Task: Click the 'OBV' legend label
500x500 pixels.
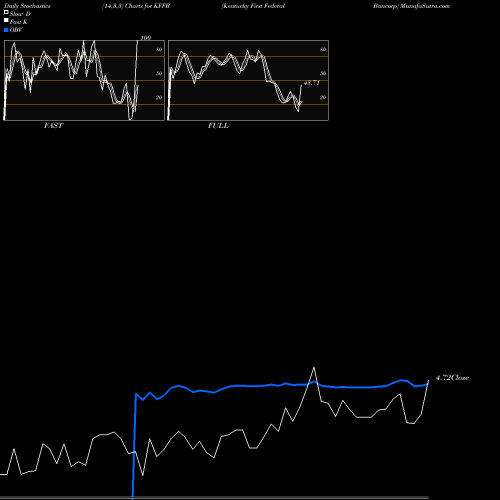Action: tap(16, 30)
